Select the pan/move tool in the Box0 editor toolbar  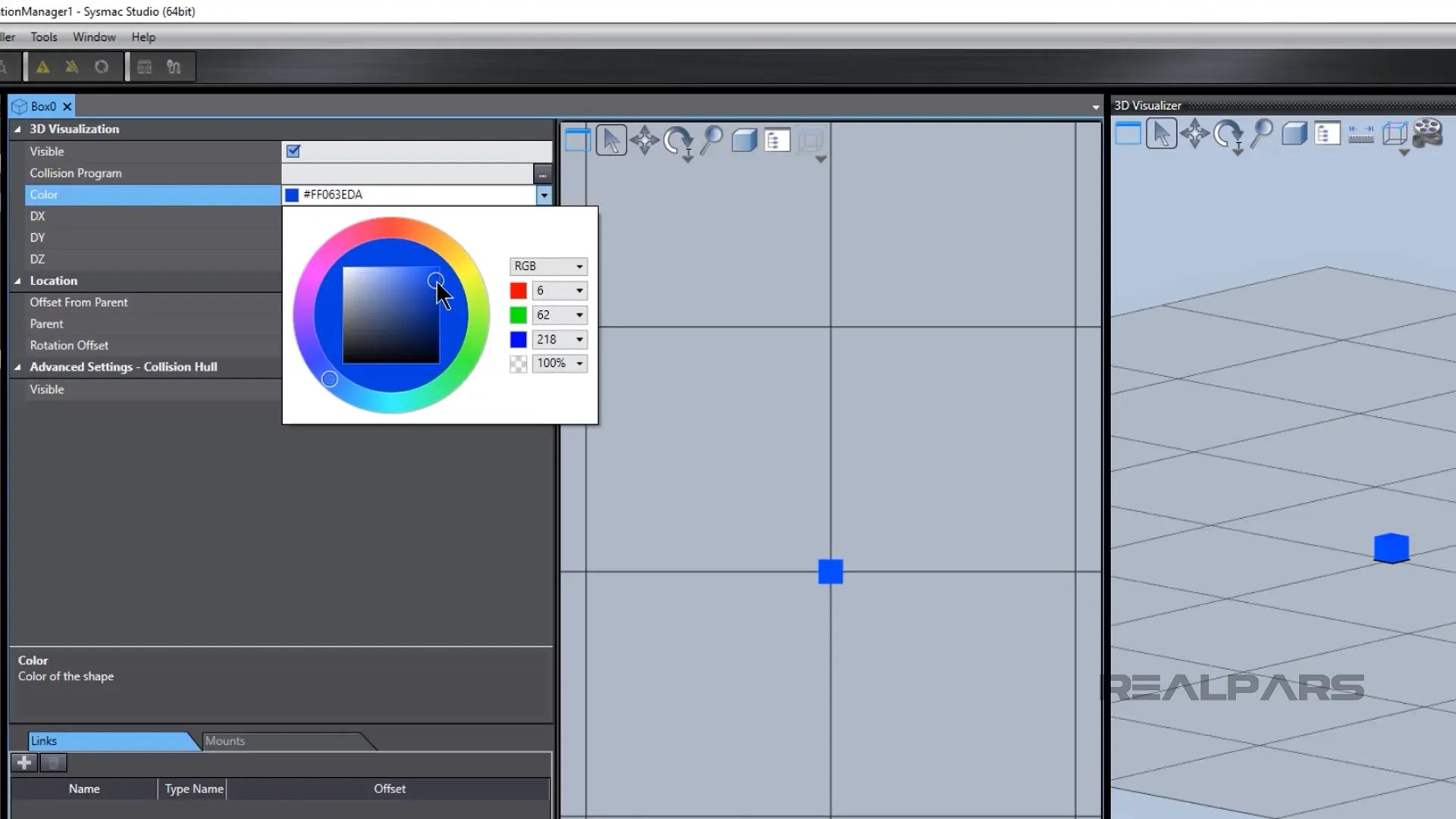pos(645,140)
